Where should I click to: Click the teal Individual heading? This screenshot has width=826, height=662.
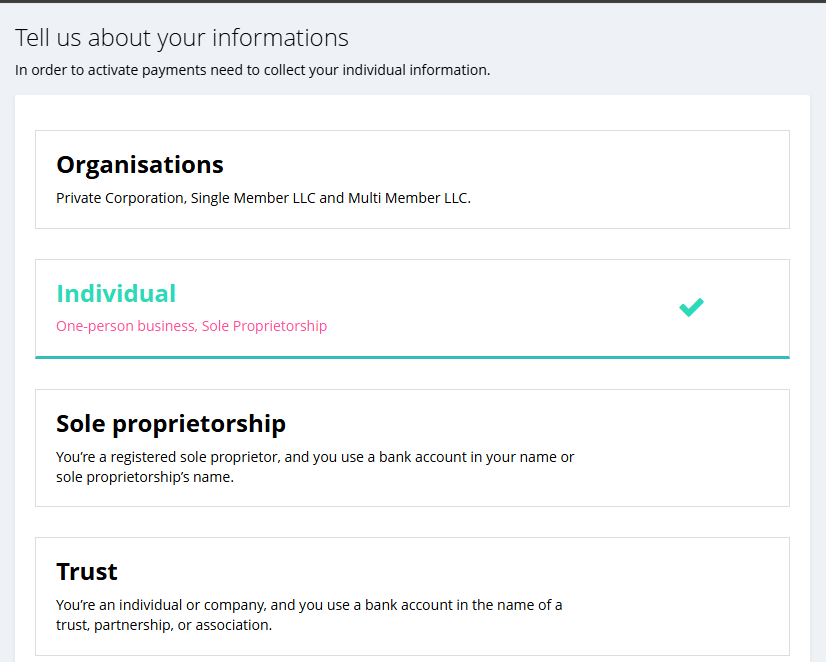point(116,294)
